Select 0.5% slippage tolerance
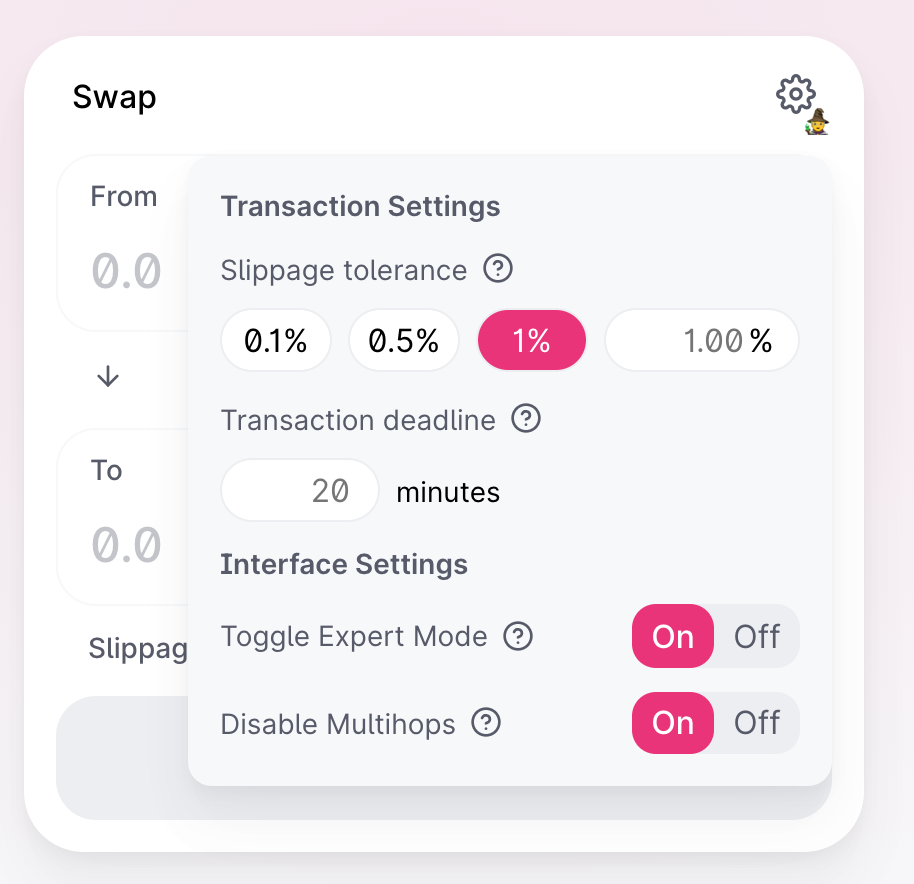 click(403, 340)
